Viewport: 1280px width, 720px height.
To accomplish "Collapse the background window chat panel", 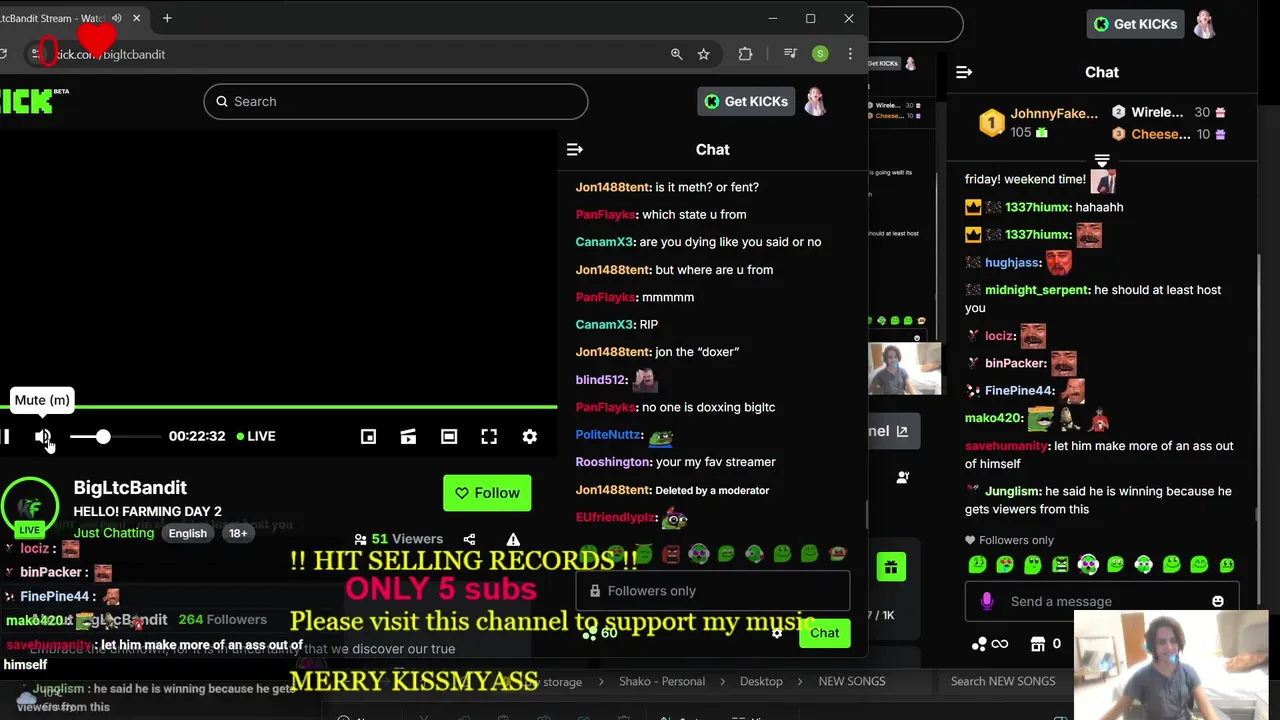I will tap(964, 72).
